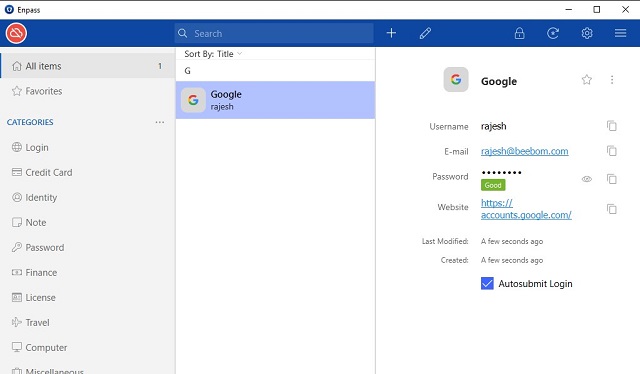Click the rajesh username value
This screenshot has height=374, width=640.
[493, 126]
